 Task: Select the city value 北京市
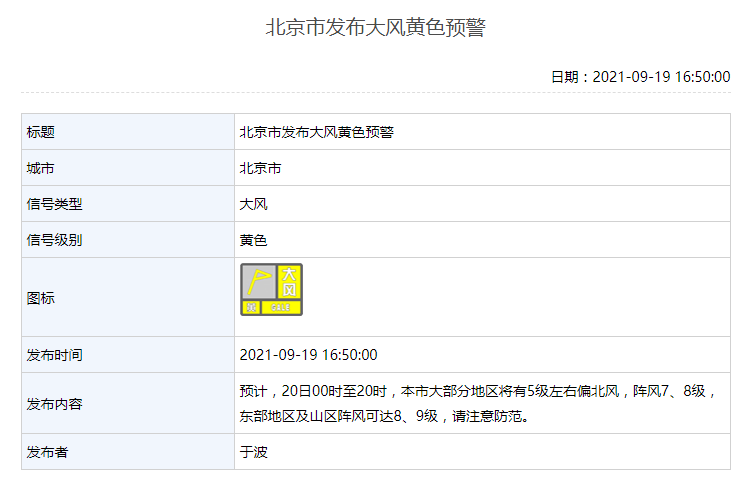(x=260, y=168)
